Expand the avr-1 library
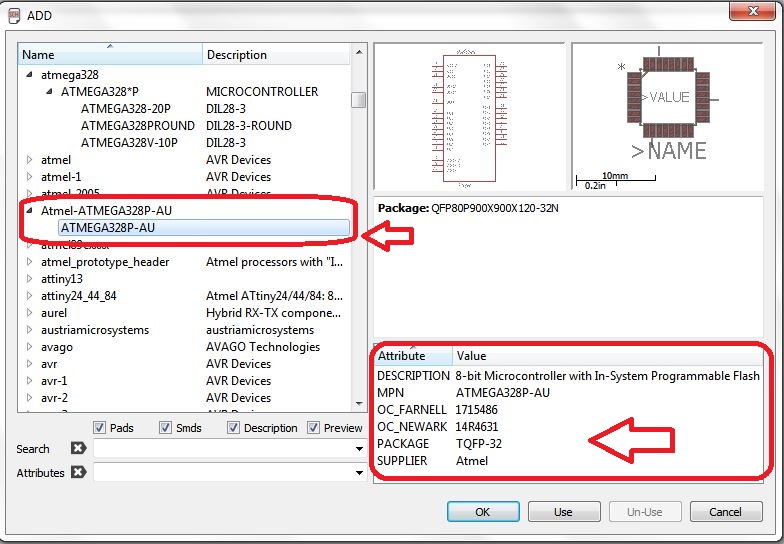 tap(30, 380)
